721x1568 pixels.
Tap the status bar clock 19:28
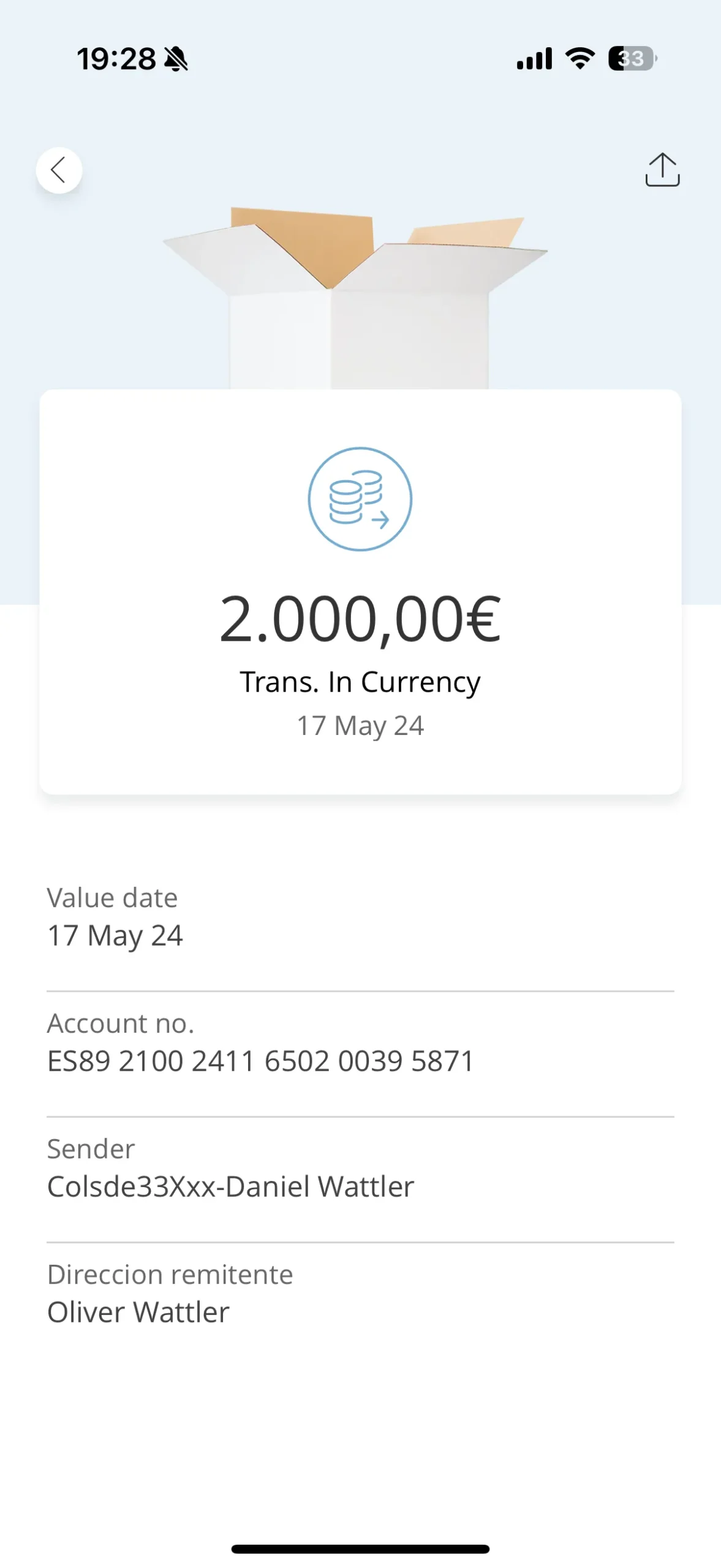[x=116, y=59]
